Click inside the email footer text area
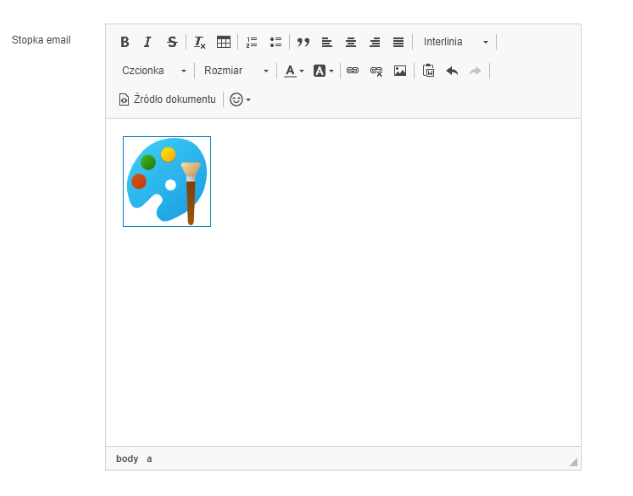Viewport: 633px width, 496px height. tap(343, 283)
